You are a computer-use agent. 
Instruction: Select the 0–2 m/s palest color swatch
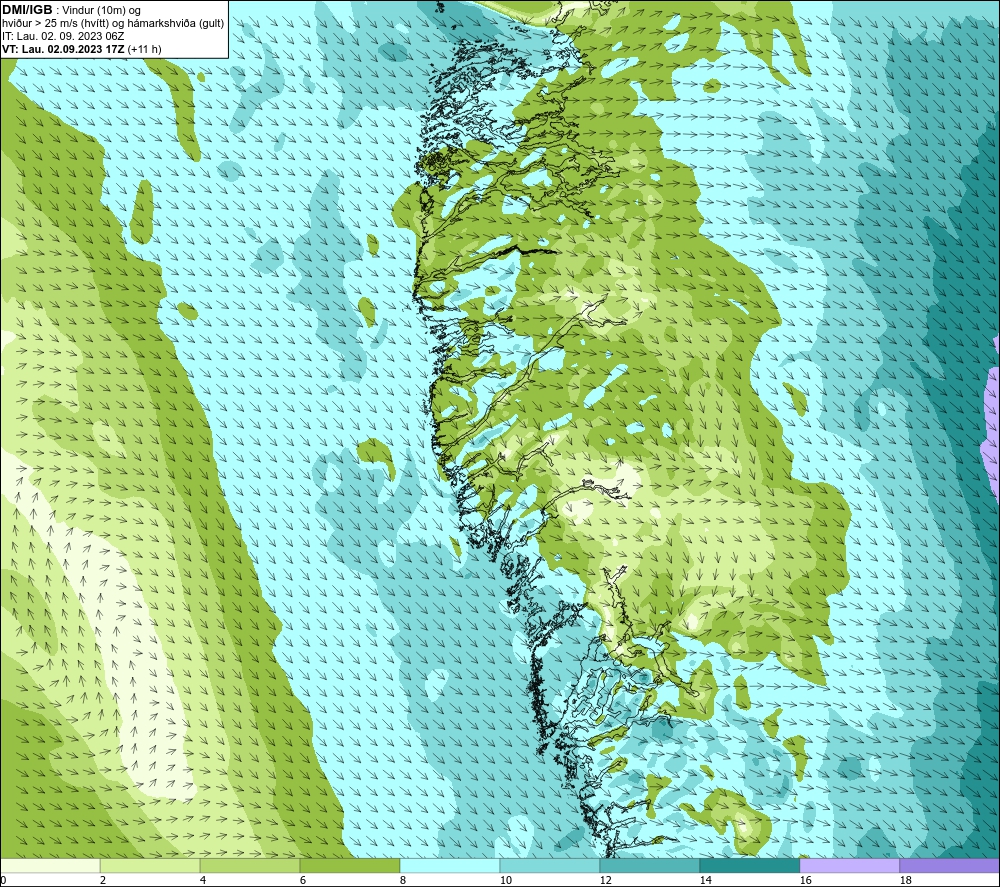[50, 865]
